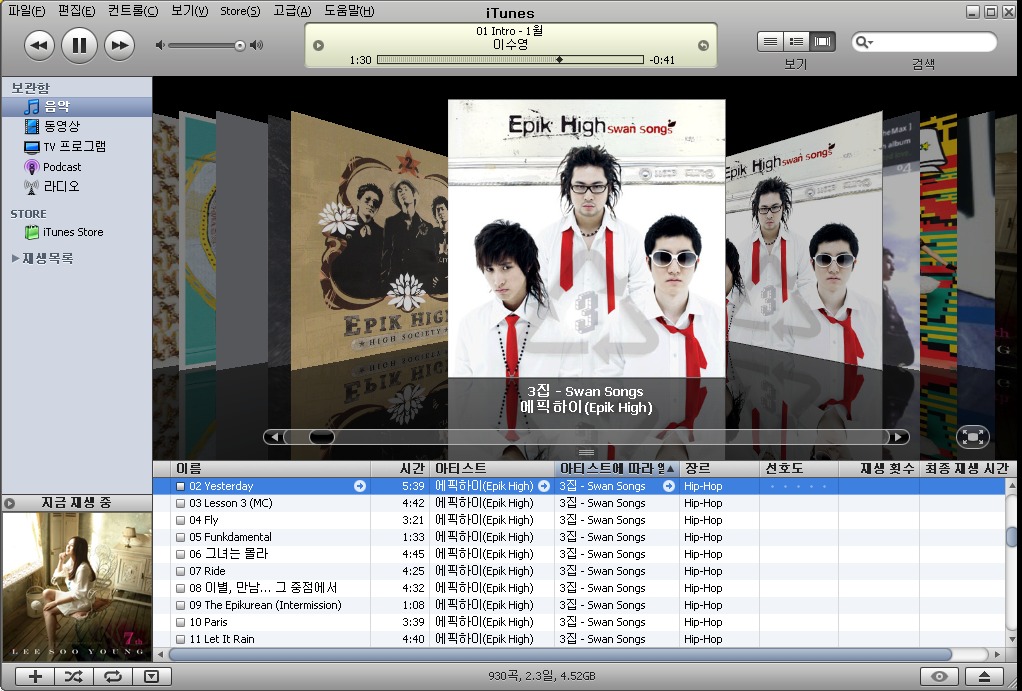
Task: Click store arrow next to 02 Yesterday name
Action: pos(360,486)
